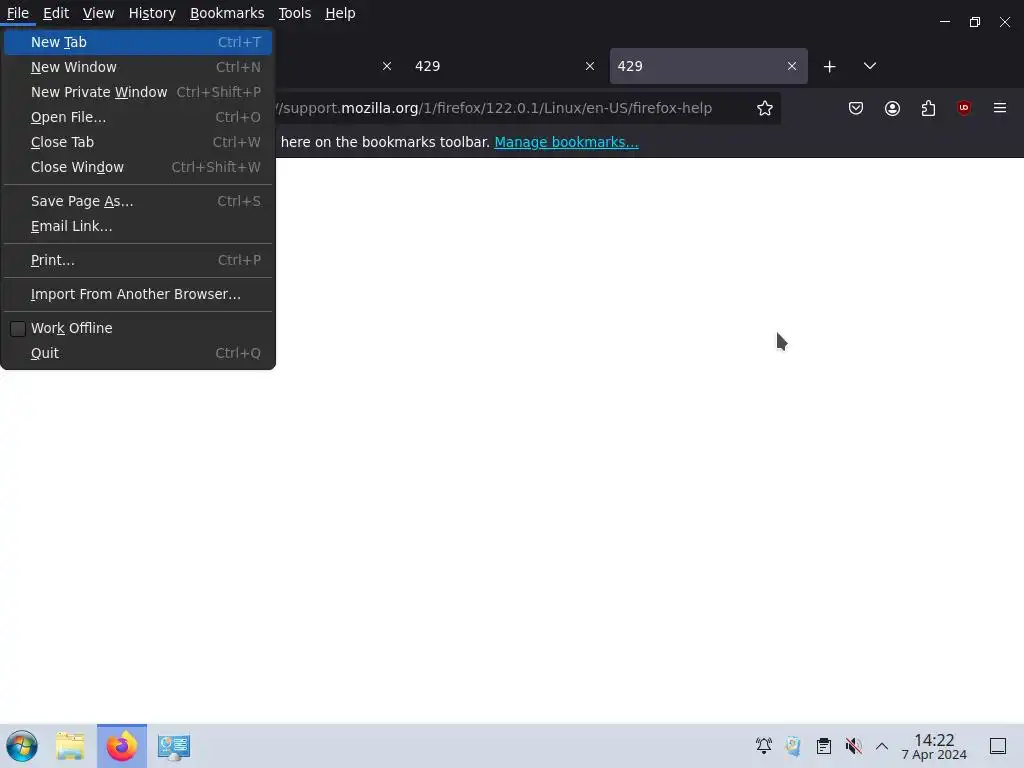This screenshot has height=768, width=1024.
Task: Choose New Window from File menu
Action: 138,67
